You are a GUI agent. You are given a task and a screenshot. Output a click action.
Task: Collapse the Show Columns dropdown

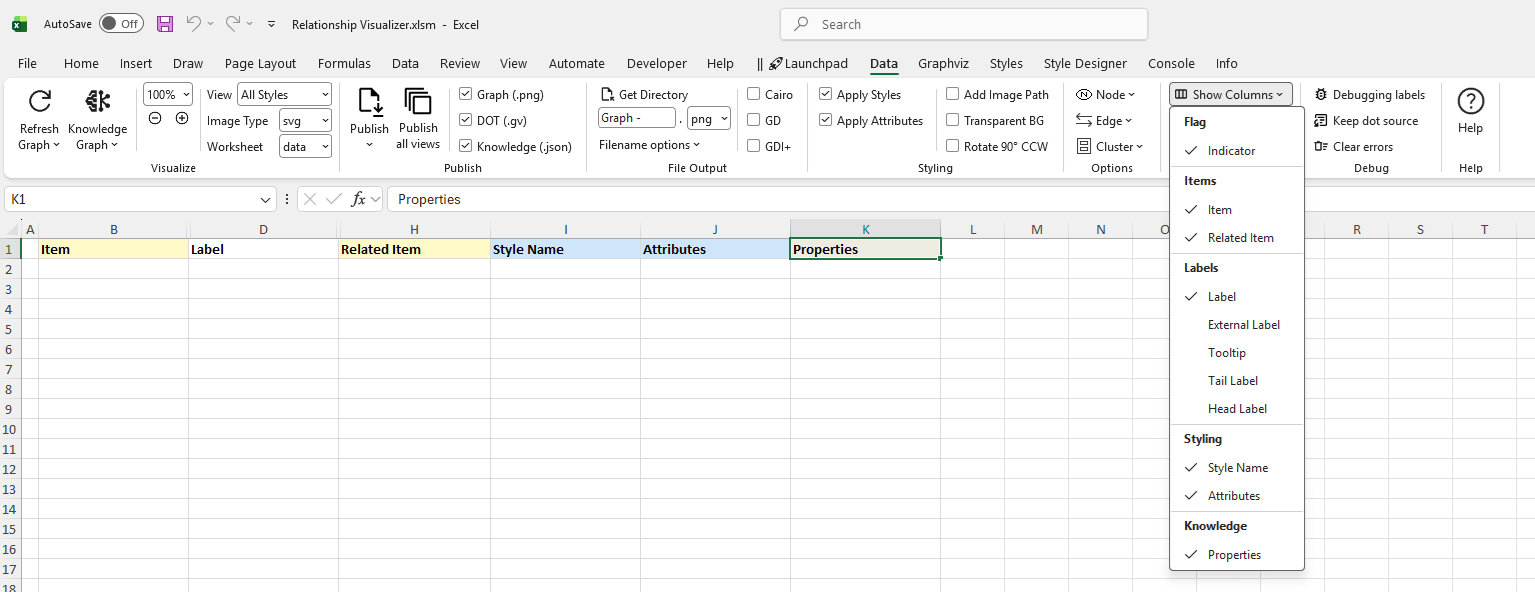[1231, 95]
